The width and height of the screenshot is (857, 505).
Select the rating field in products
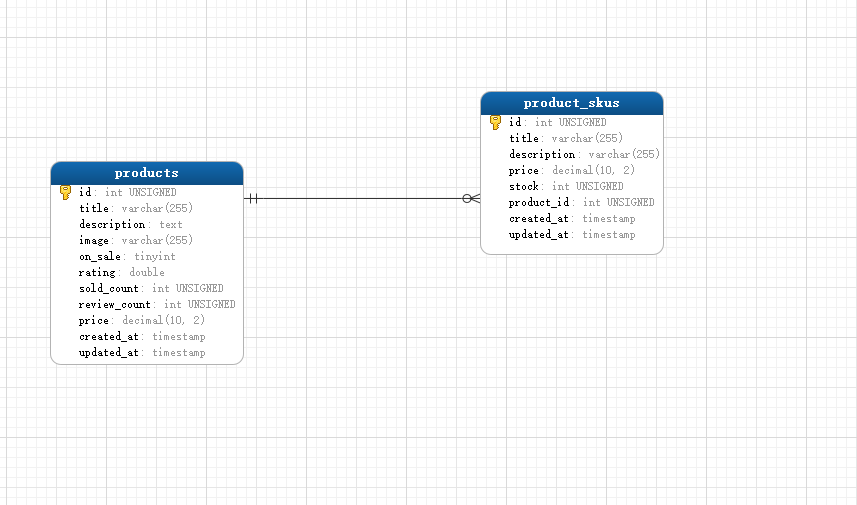[x=96, y=273]
